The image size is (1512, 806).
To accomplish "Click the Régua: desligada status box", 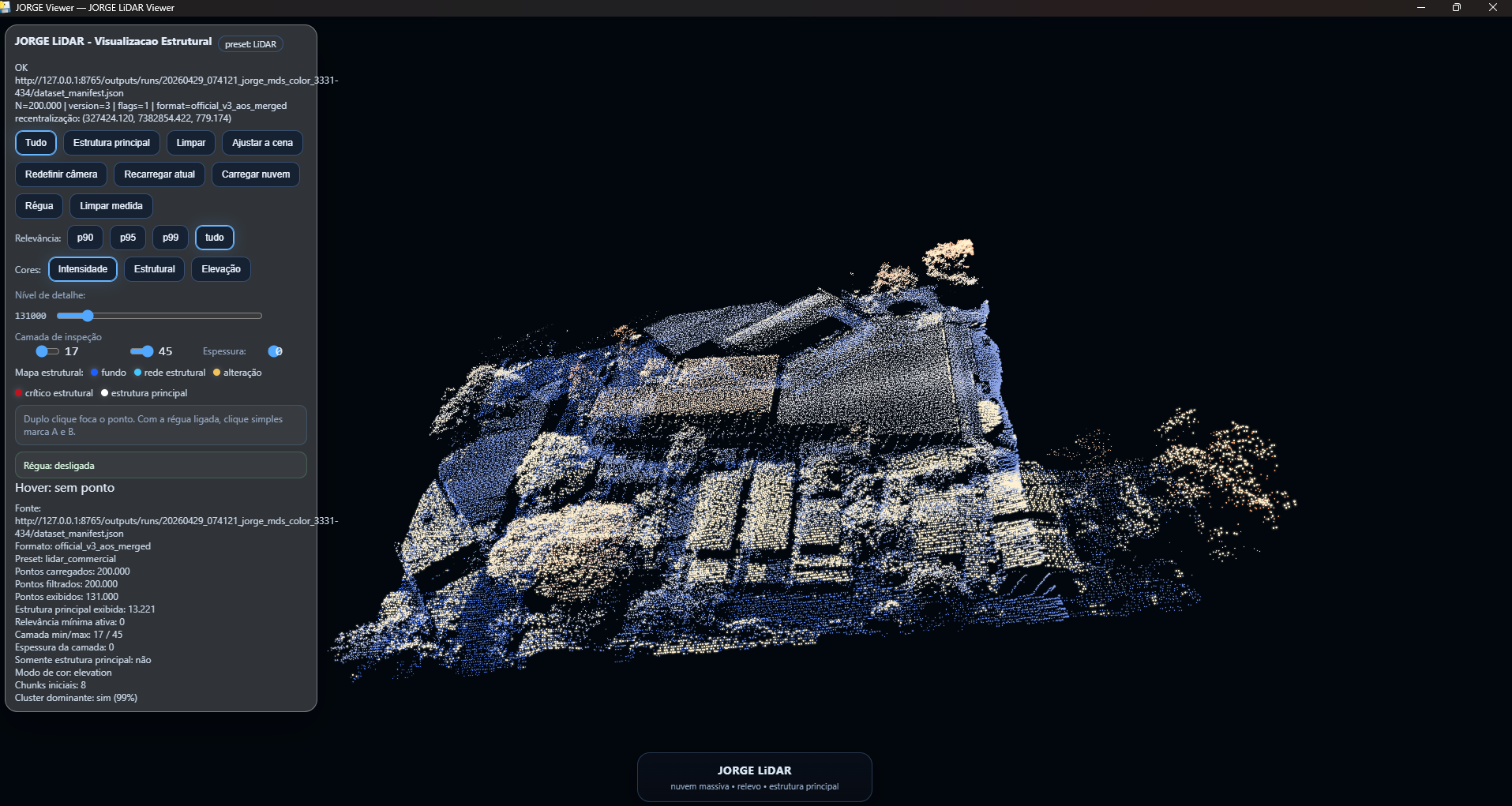I will pyautogui.click(x=161, y=465).
